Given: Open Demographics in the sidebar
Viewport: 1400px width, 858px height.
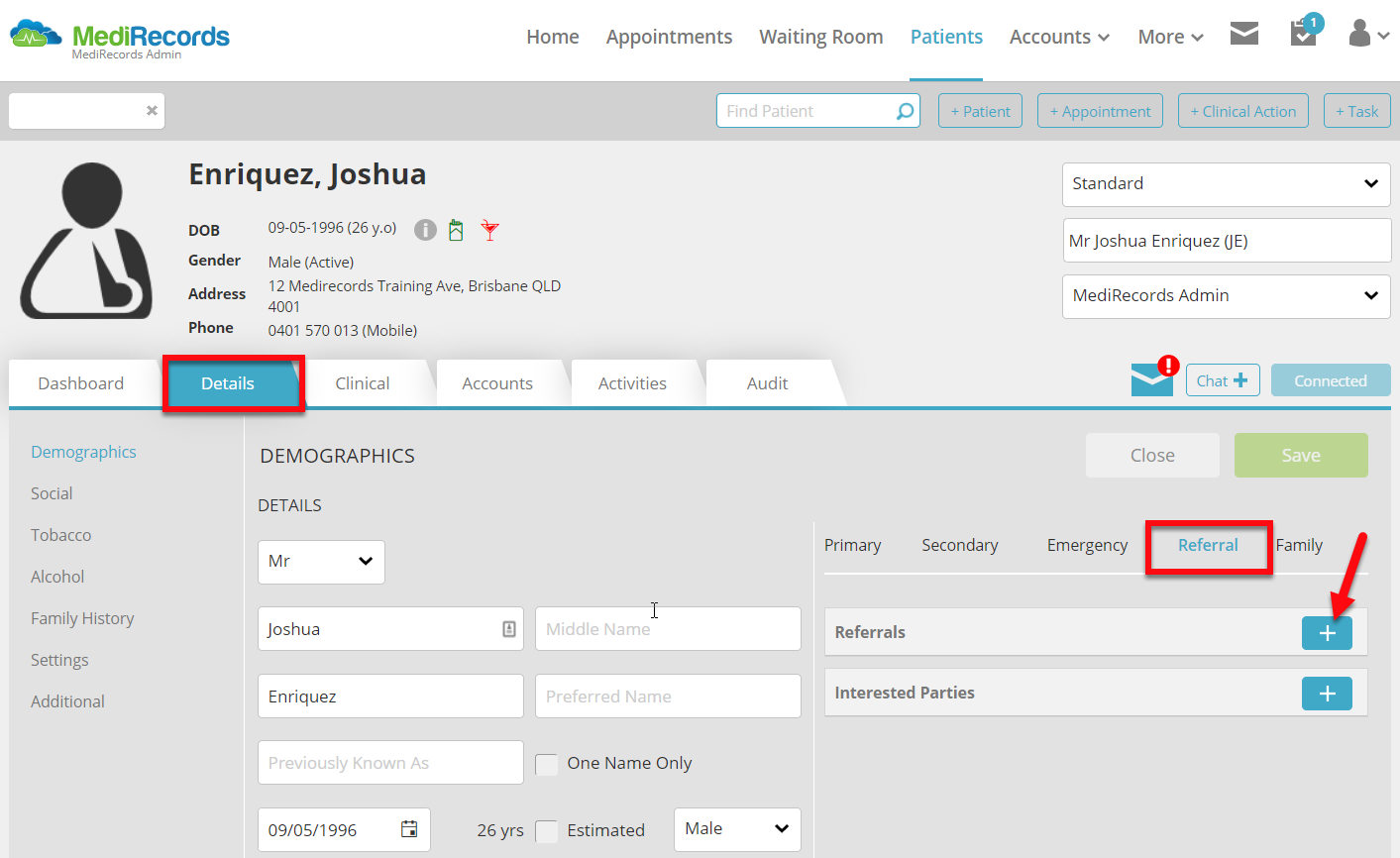Looking at the screenshot, I should 83,452.
